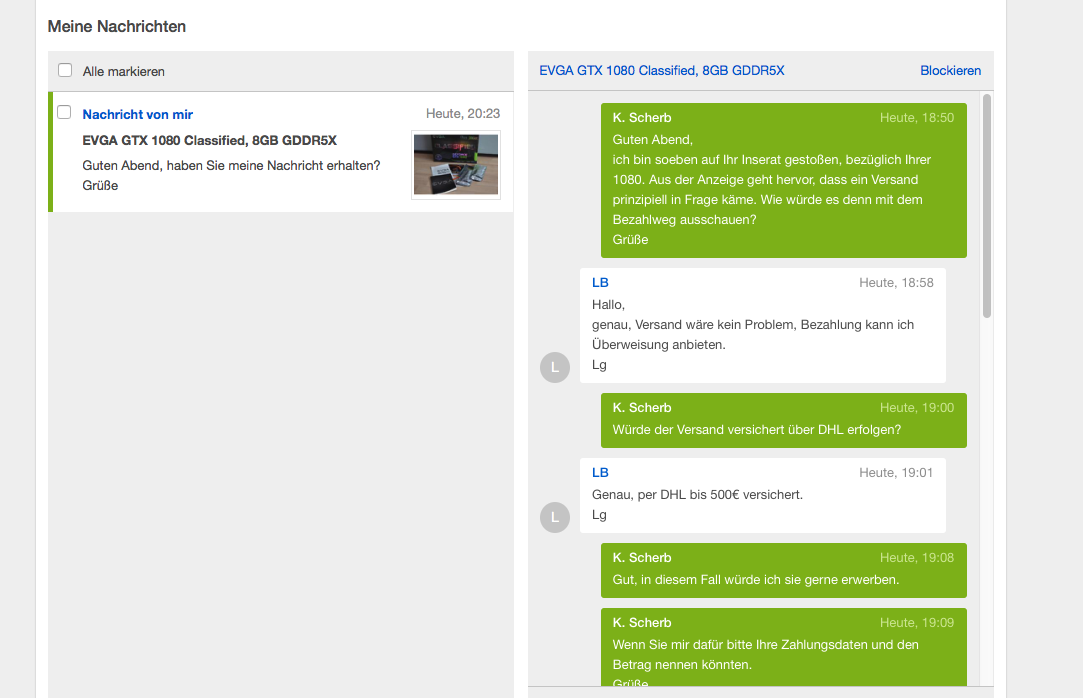Image resolution: width=1083 pixels, height=698 pixels.
Task: Click the message 'Gut, in diesem Fall würde ich sie gerne erwerben.'
Action: 756,579
